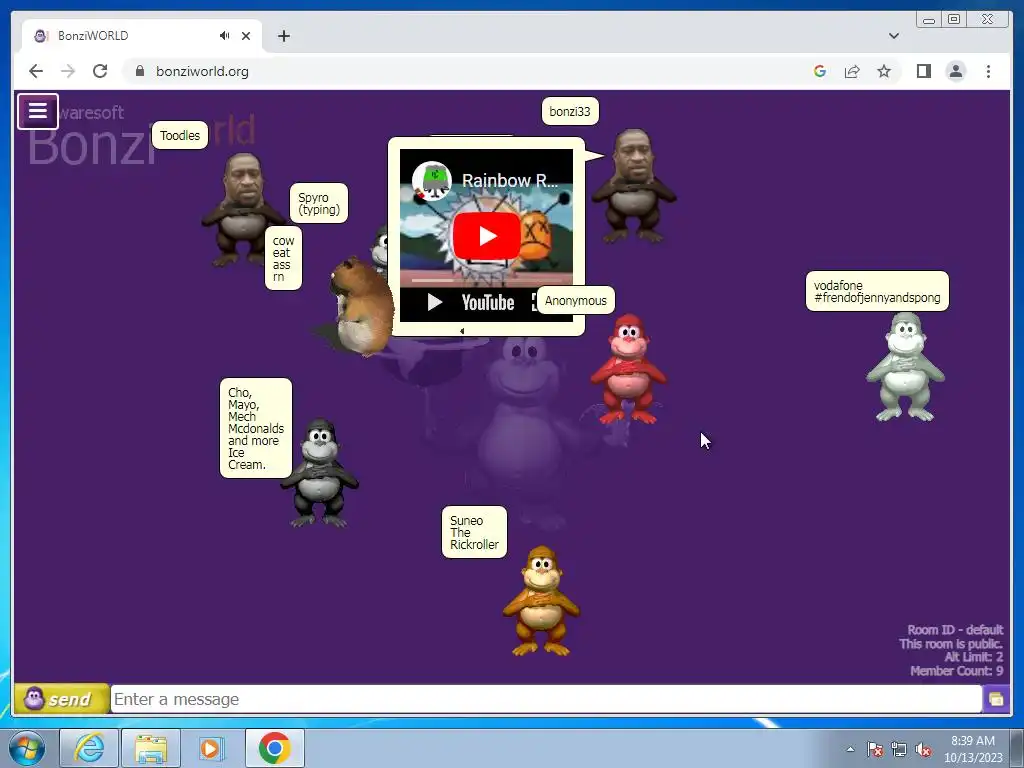Click the Room ID - default text
Viewport: 1024px width, 768px height.
click(955, 630)
